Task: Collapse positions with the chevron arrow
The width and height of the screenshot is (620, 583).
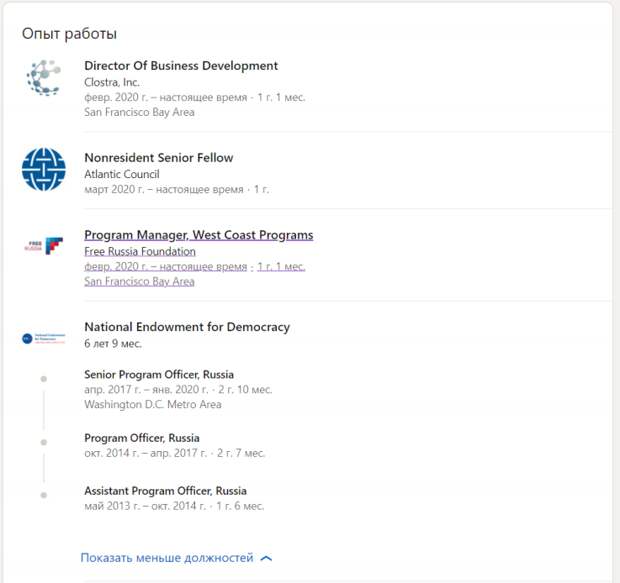Action: tap(267, 558)
